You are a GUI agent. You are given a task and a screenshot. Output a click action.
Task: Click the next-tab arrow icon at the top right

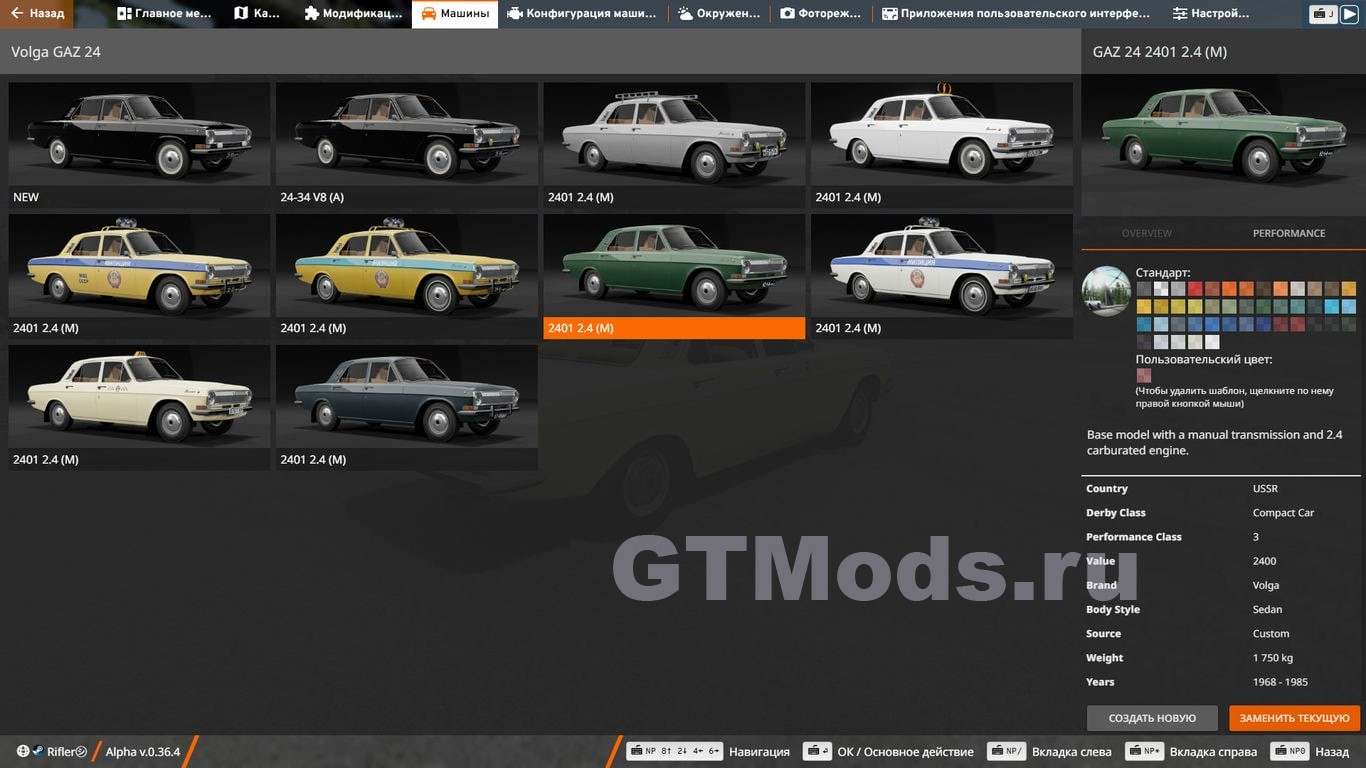[1351, 14]
